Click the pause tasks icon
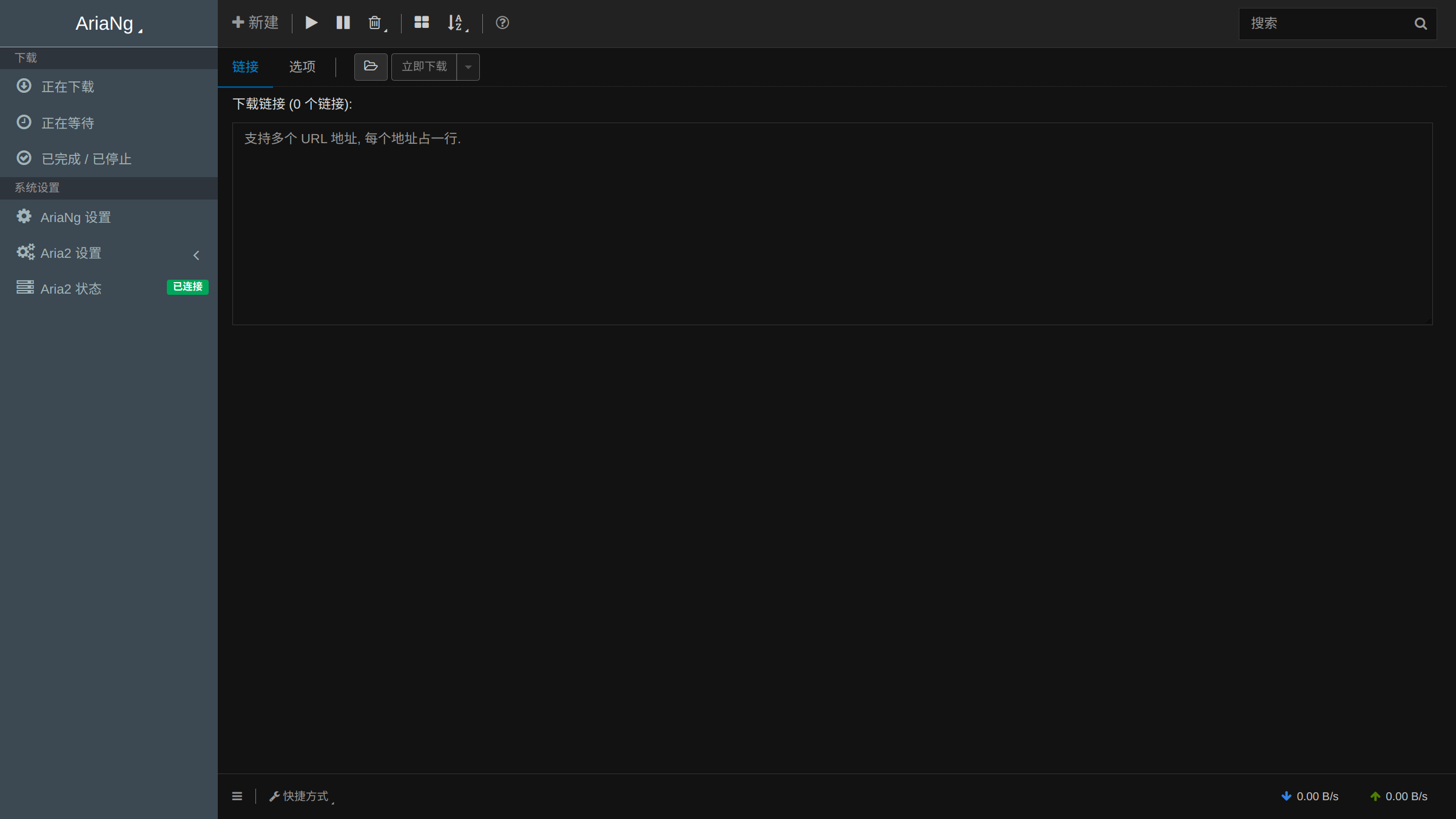 tap(343, 23)
